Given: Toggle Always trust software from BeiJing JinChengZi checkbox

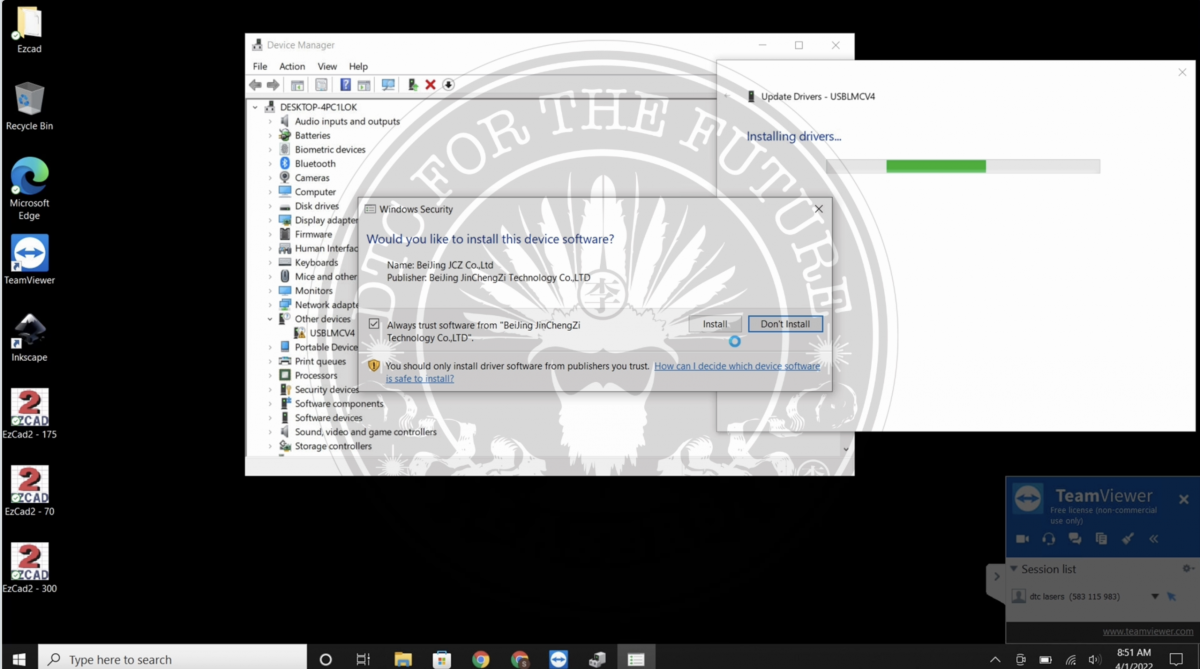Looking at the screenshot, I should pyautogui.click(x=374, y=324).
